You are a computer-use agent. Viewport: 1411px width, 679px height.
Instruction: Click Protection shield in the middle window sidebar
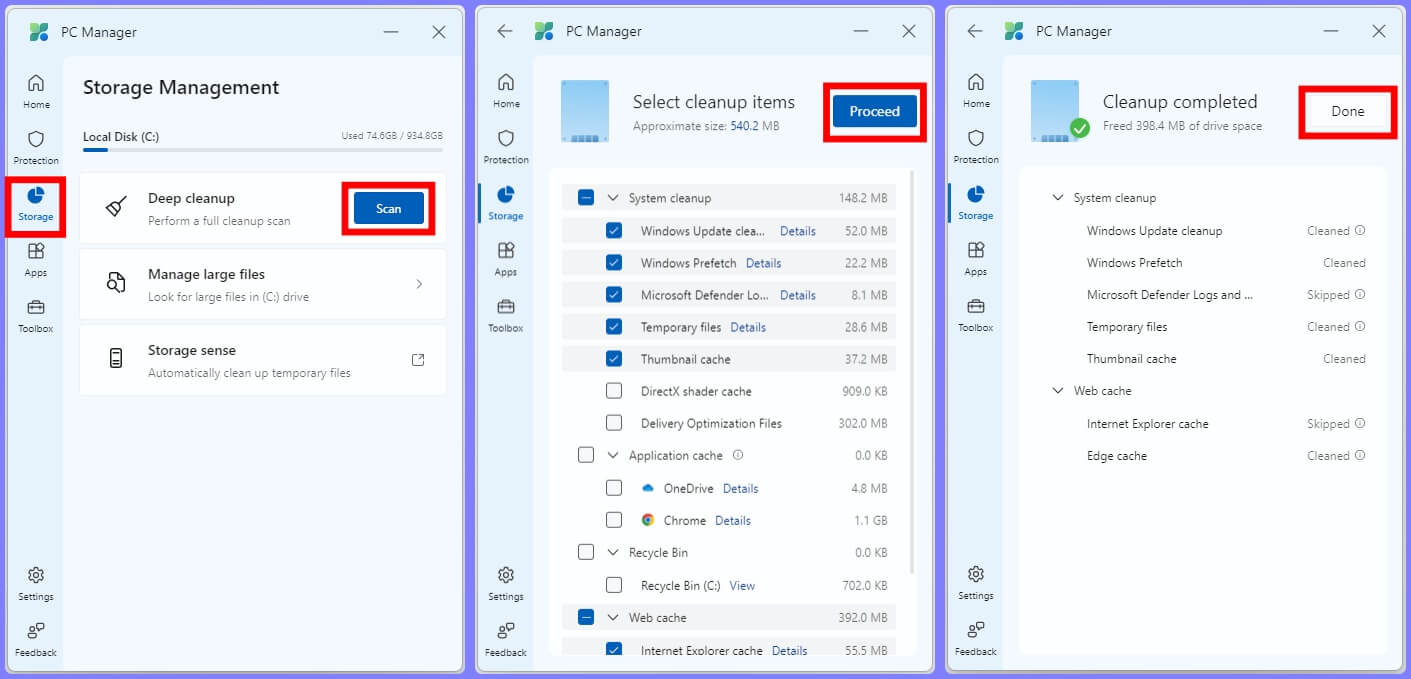pyautogui.click(x=506, y=138)
